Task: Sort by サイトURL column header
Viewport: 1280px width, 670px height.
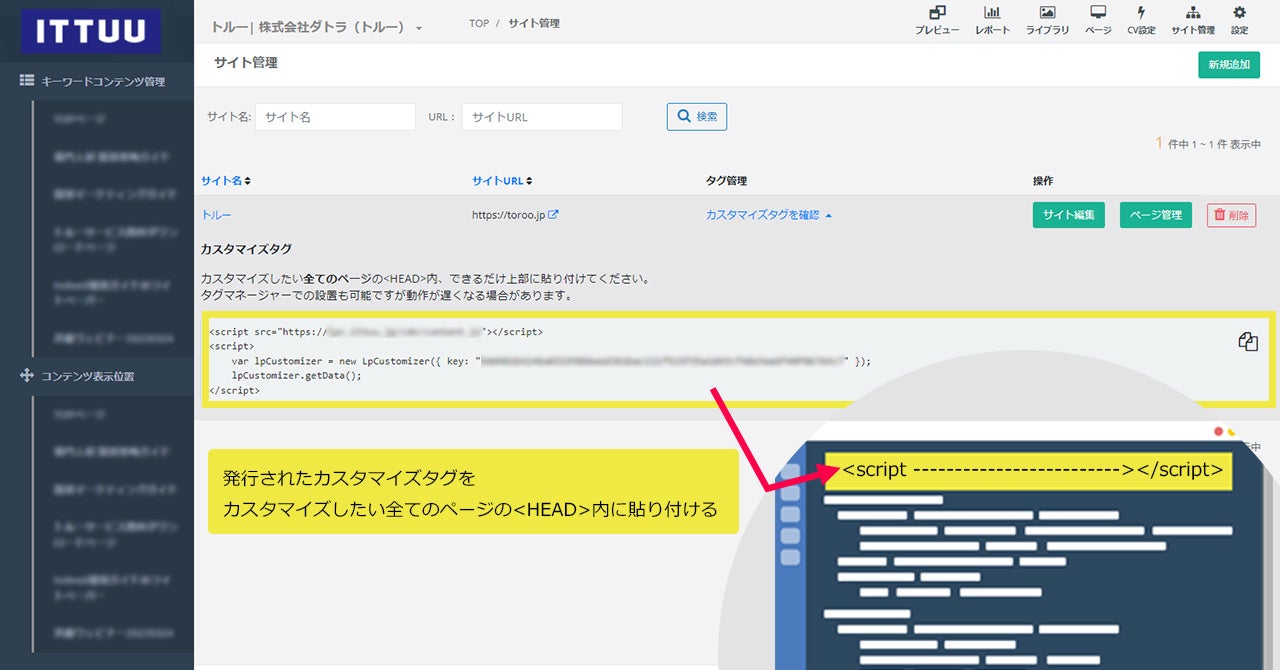Action: [x=502, y=181]
